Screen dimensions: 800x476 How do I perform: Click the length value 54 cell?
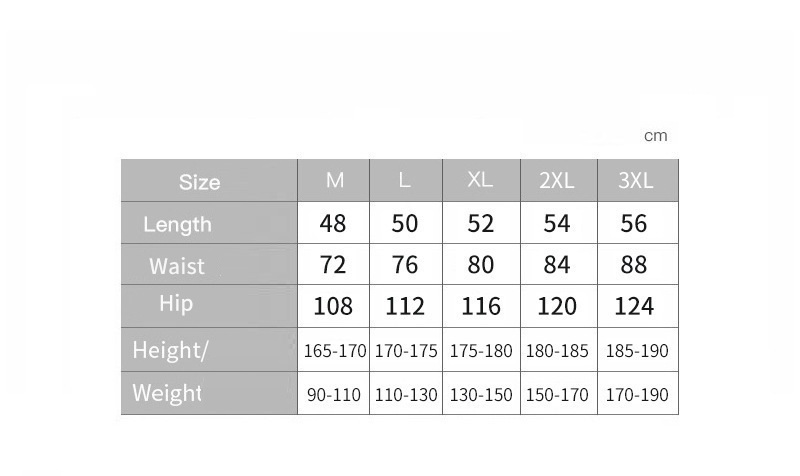(557, 223)
